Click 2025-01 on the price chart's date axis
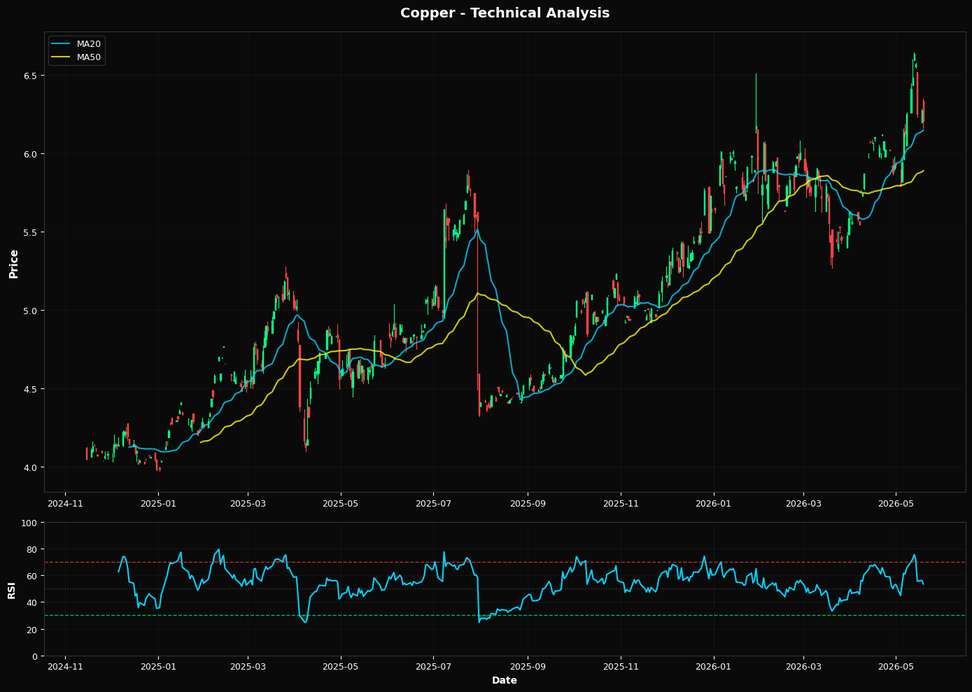Screen dimensions: 972x692 159,503
